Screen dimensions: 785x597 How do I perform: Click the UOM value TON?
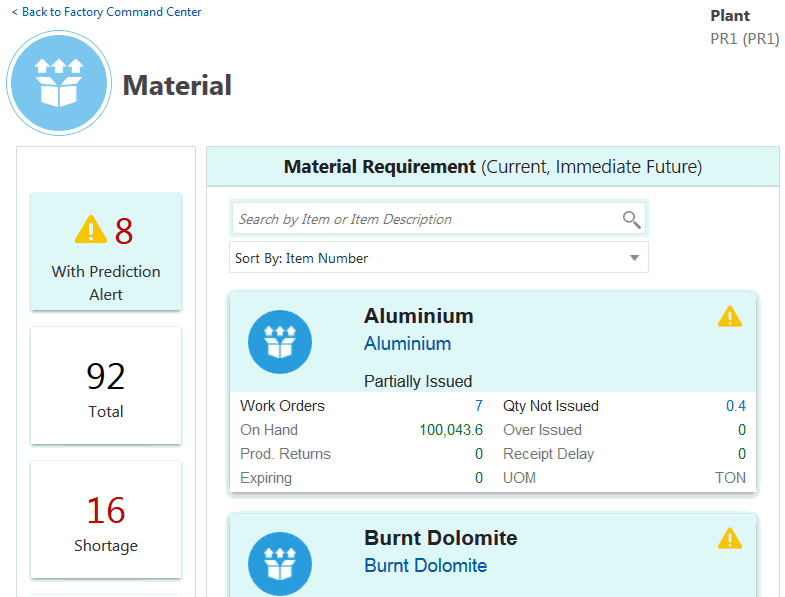[730, 478]
